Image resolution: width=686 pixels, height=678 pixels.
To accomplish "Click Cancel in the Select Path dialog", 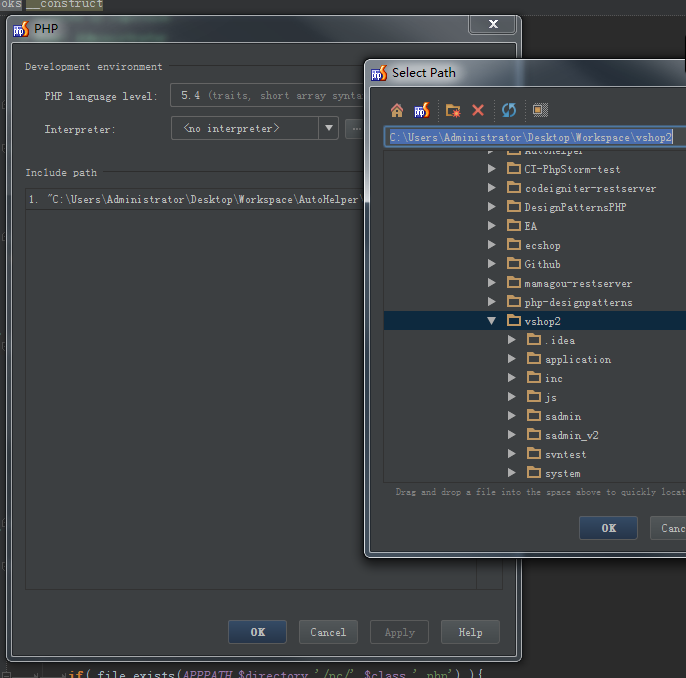I will pyautogui.click(x=668, y=528).
